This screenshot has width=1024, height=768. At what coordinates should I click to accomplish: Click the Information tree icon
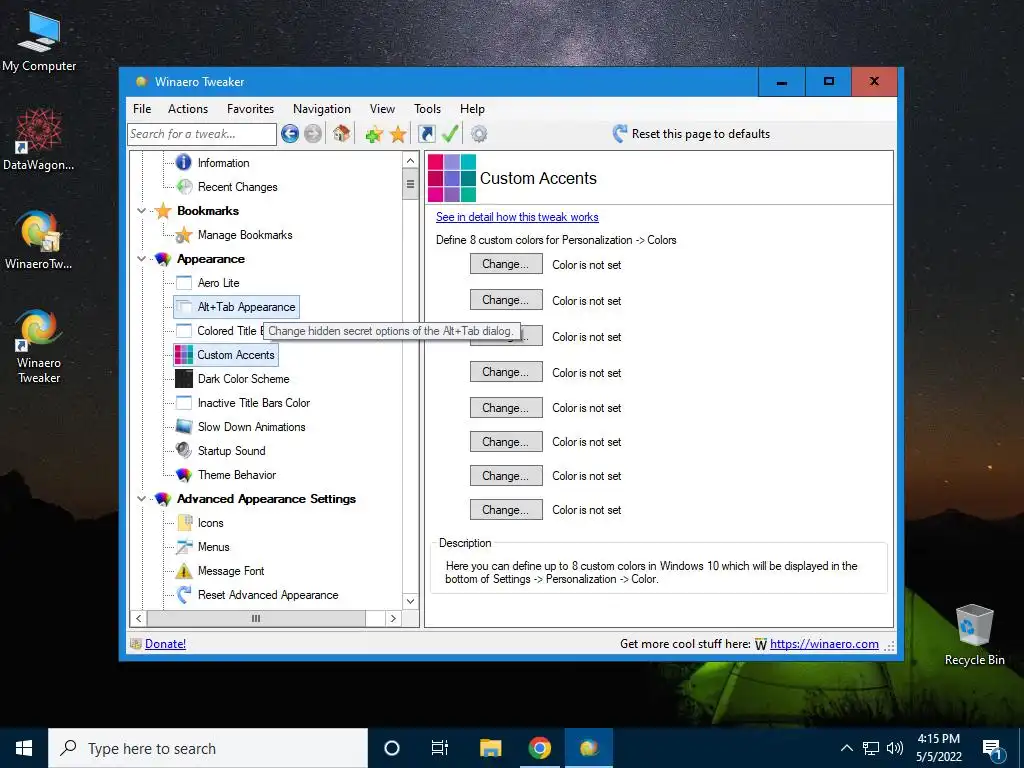coord(184,163)
